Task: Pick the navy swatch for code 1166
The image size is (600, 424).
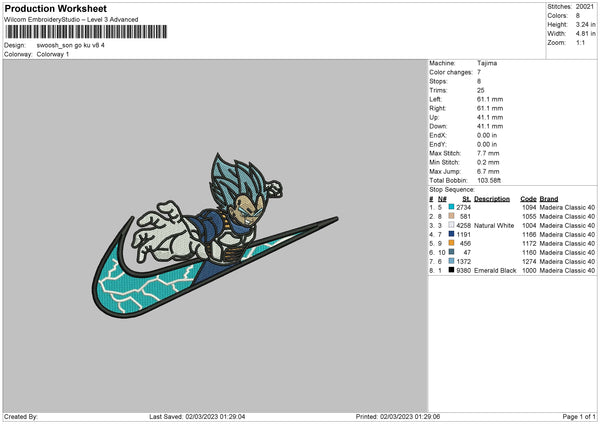Action: (x=452, y=234)
